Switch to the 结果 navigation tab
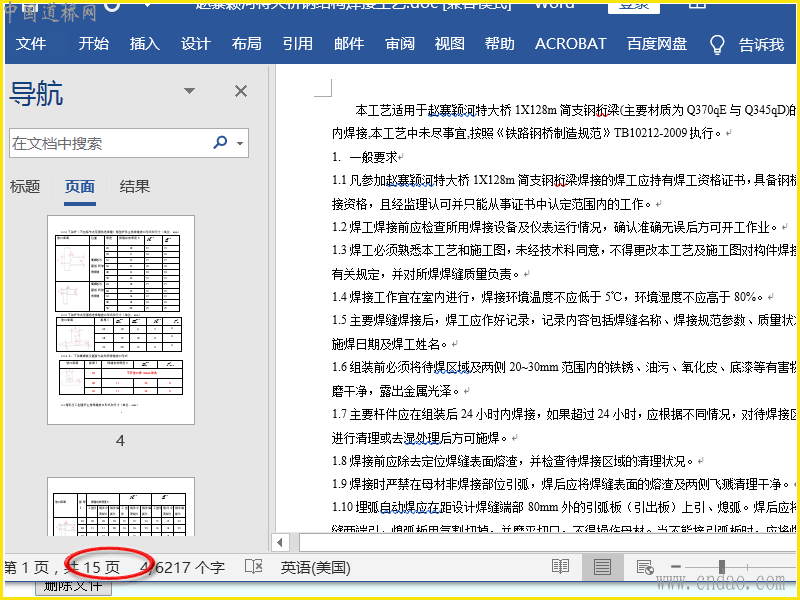 pos(135,187)
